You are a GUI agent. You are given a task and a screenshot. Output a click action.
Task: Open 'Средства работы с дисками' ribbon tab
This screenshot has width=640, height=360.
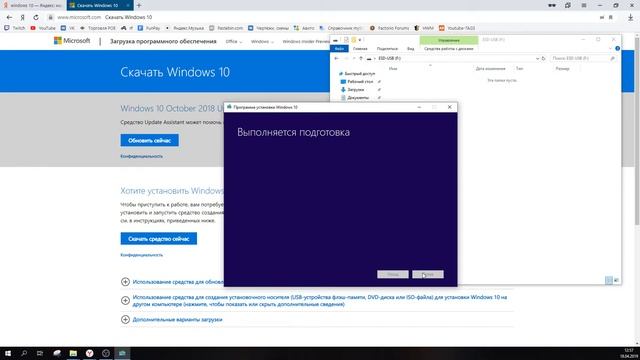449,49
